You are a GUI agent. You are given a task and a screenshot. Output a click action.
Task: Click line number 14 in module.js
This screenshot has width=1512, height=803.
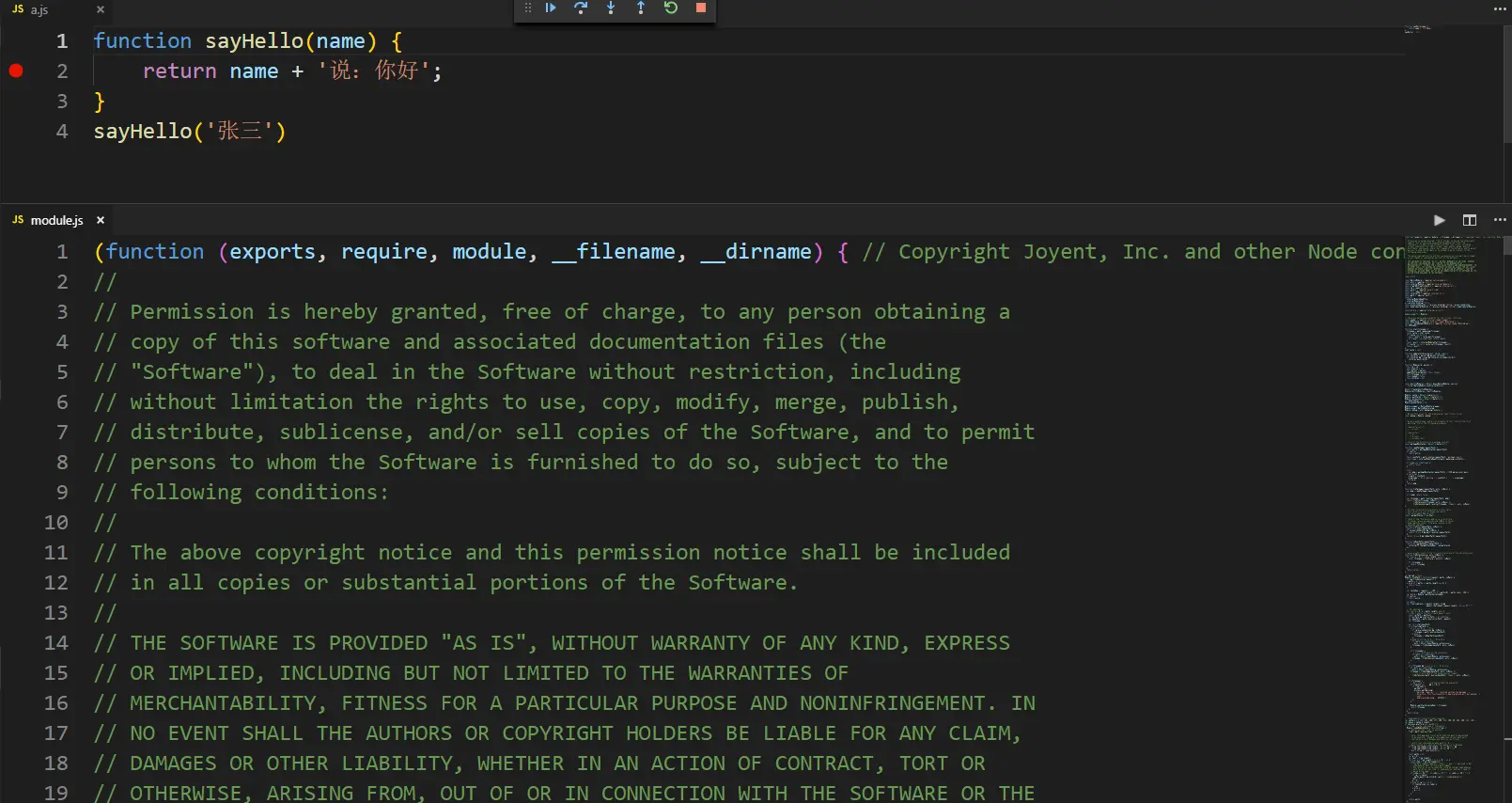click(56, 643)
